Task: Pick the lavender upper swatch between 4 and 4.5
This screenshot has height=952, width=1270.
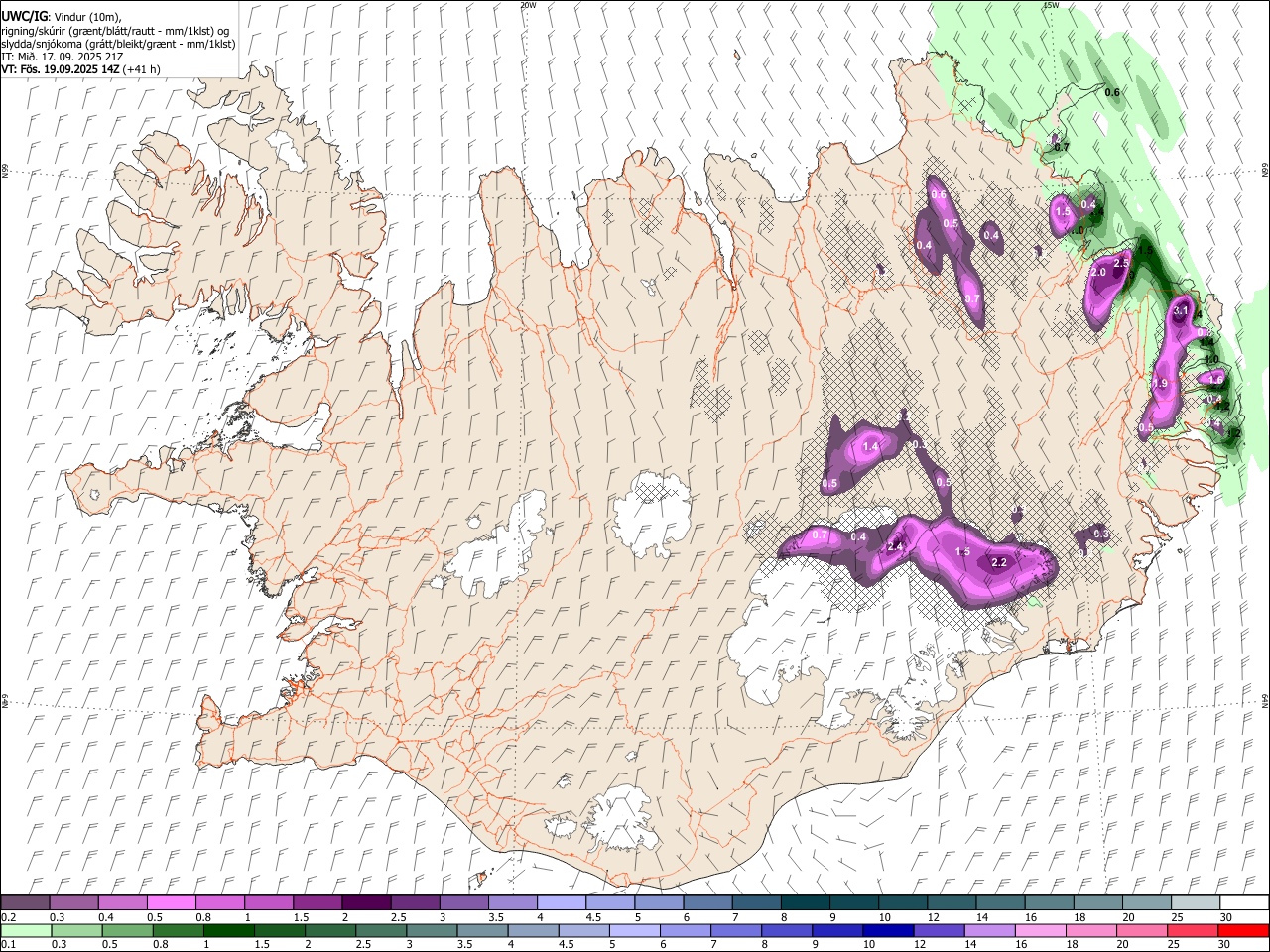Action: (x=561, y=903)
